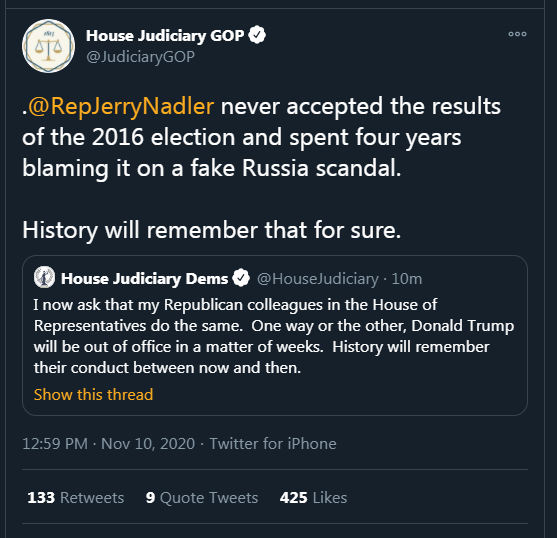Open the three-dot more options menu

517,34
